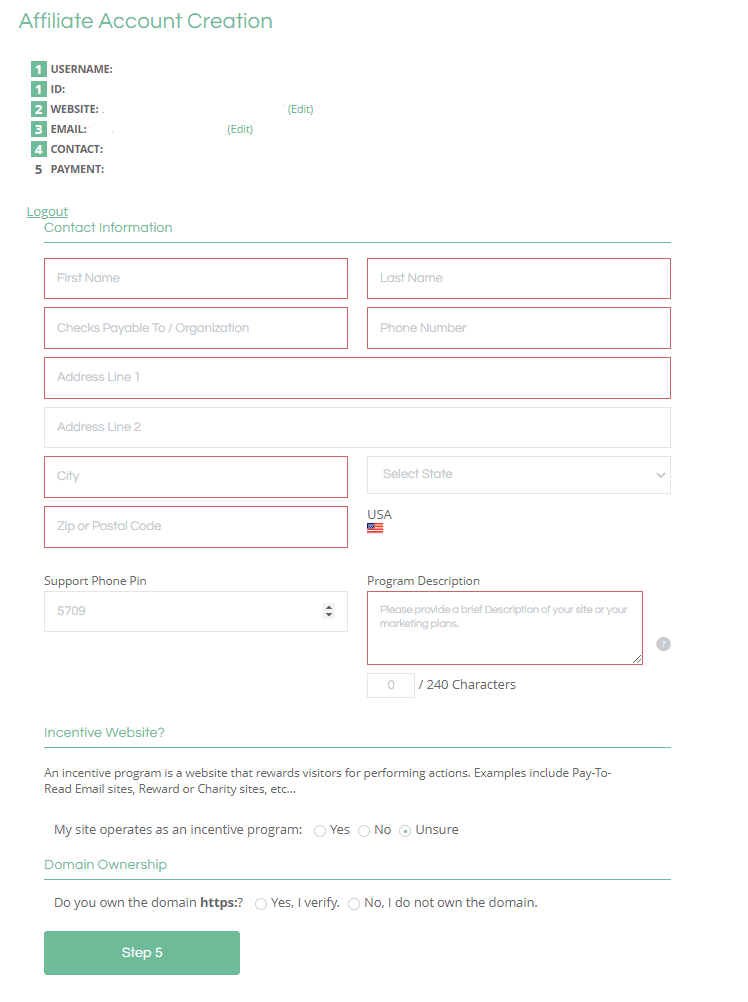
Task: Click the Logout link
Action: [x=47, y=211]
